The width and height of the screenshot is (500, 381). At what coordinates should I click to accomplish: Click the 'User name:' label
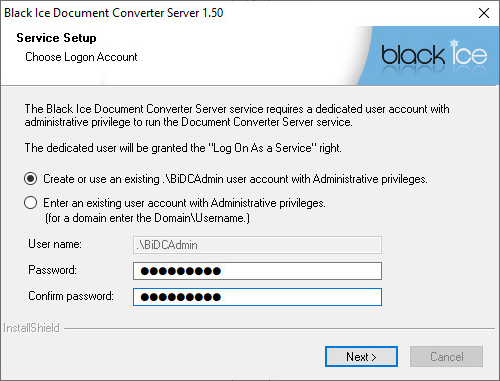(x=55, y=244)
